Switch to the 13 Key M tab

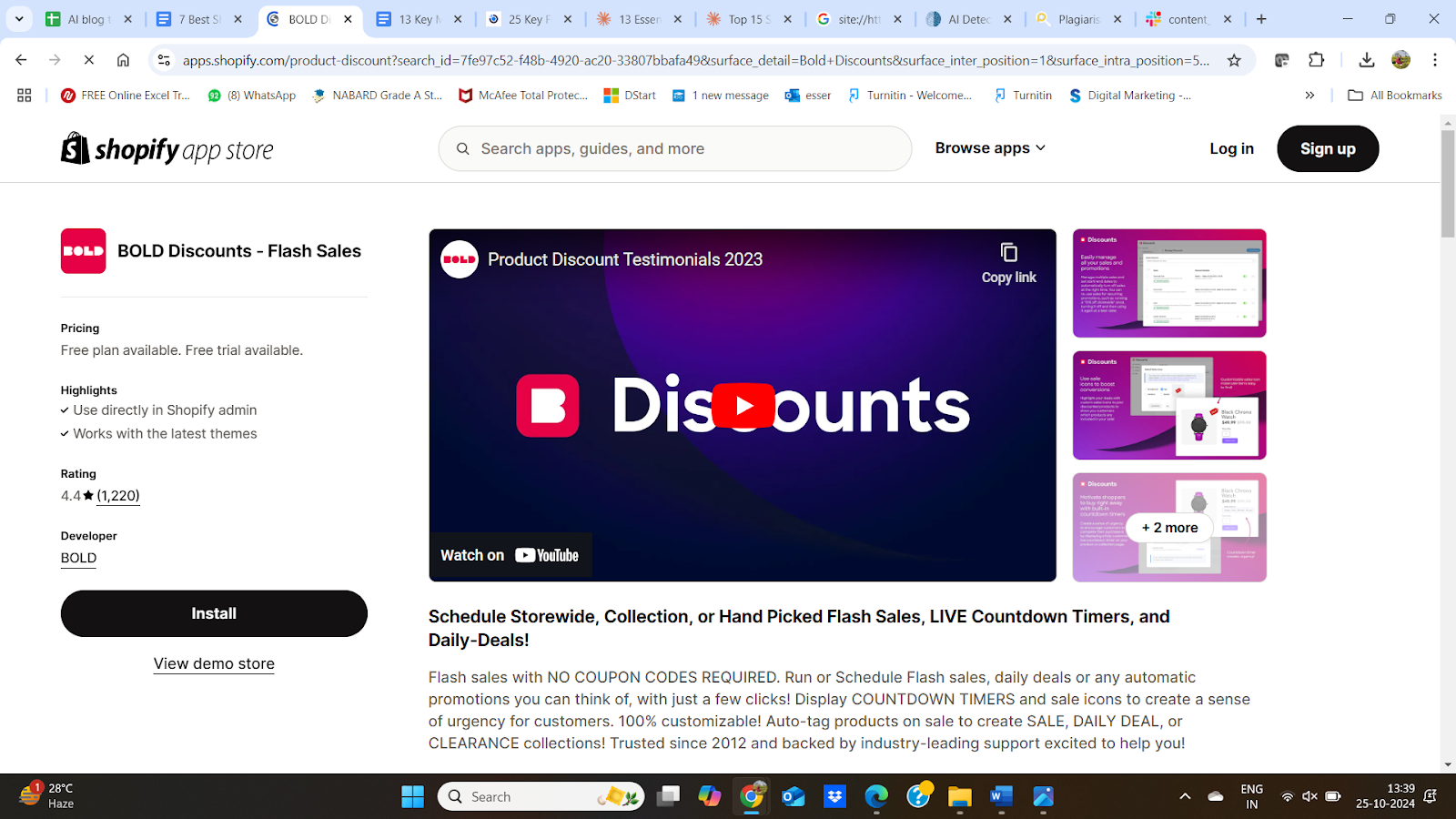[419, 18]
